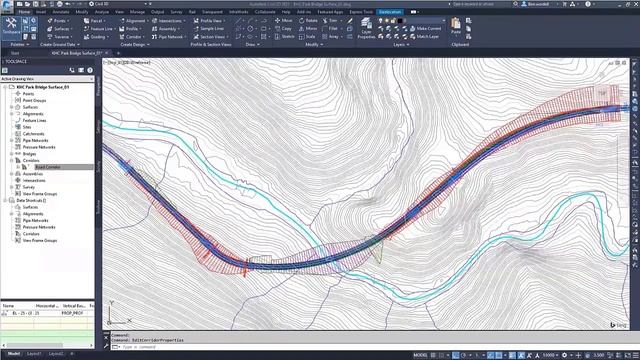The image size is (640, 360).
Task: Expand the Layers panel dropdown
Action: pyautogui.click(x=401, y=44)
